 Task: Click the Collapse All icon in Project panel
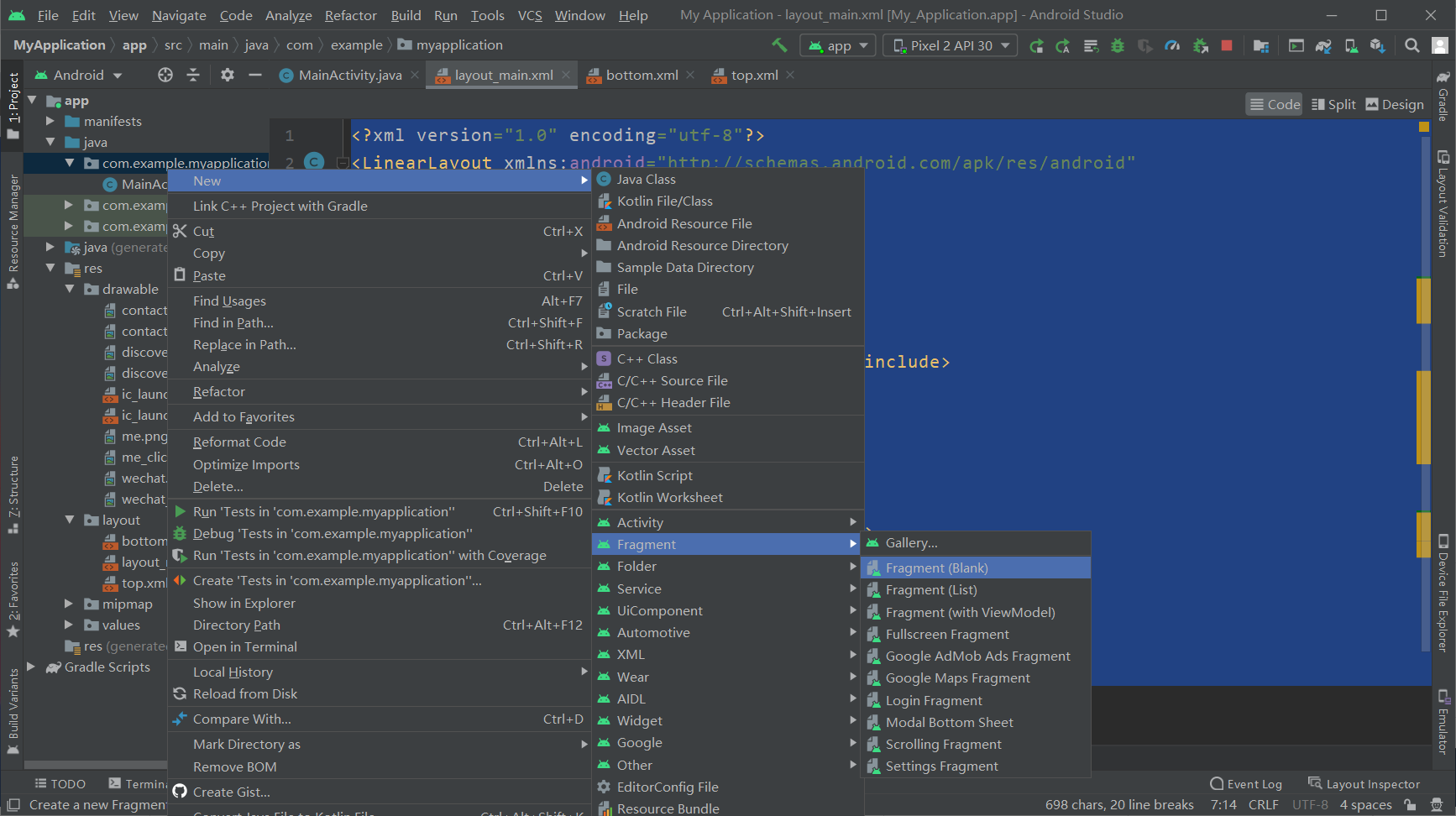(193, 75)
